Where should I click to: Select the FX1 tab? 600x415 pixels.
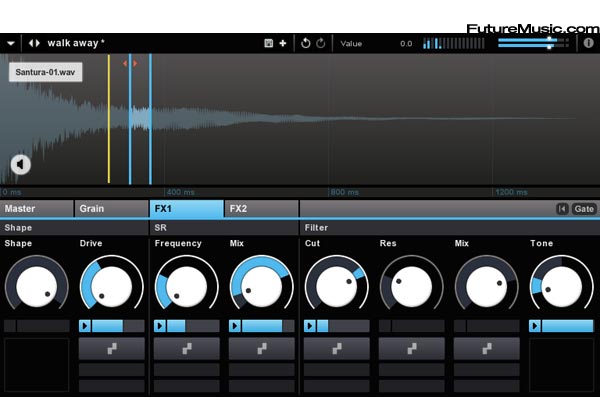point(187,209)
